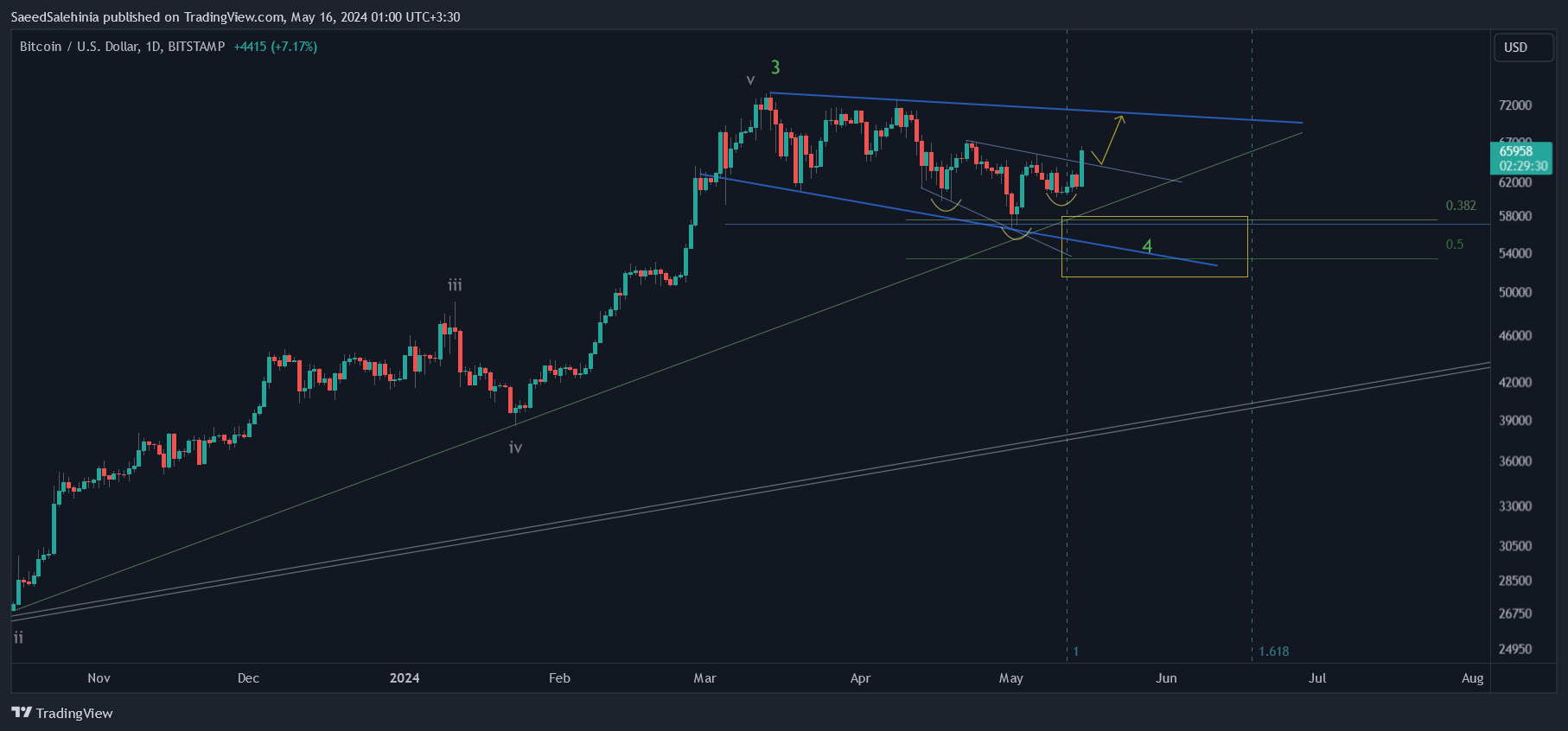Click the 1.618 time extension label
Screen dimensions: 1568x731
1274,652
